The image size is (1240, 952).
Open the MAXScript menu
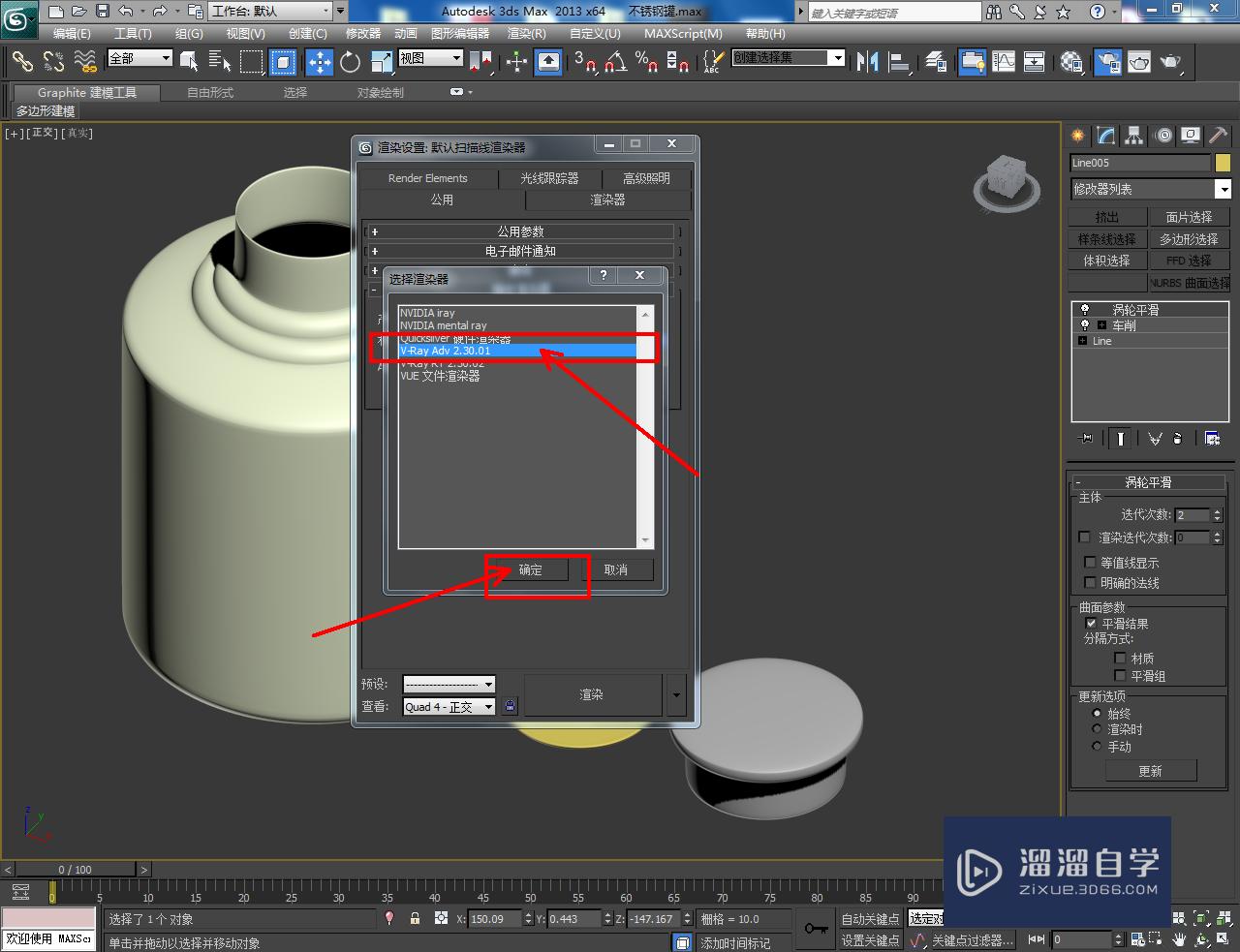coord(683,34)
